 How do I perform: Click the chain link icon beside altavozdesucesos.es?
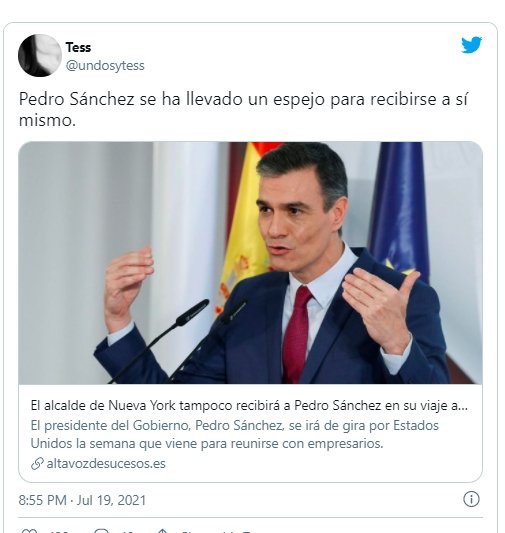(37, 464)
